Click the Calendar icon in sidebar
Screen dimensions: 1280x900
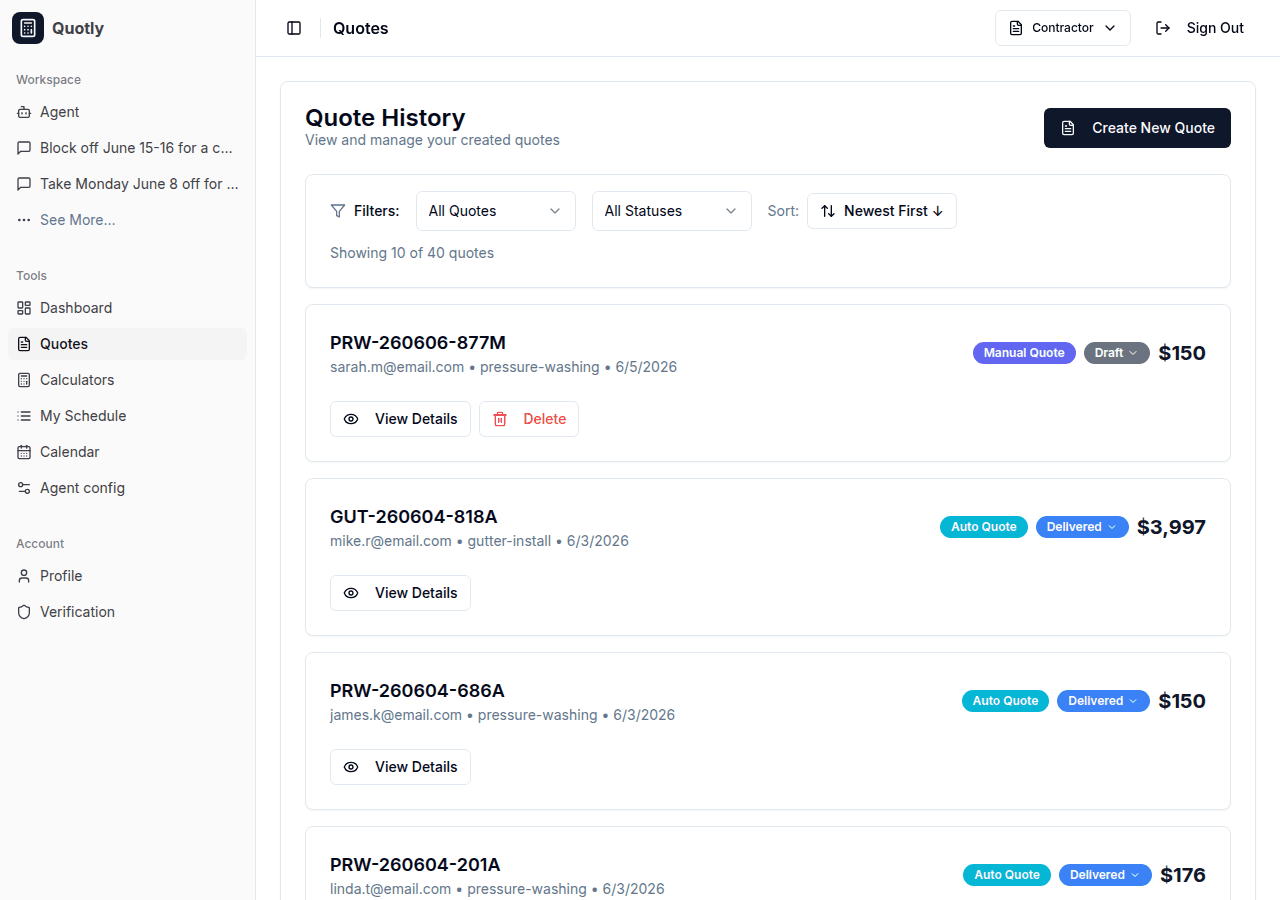point(24,452)
